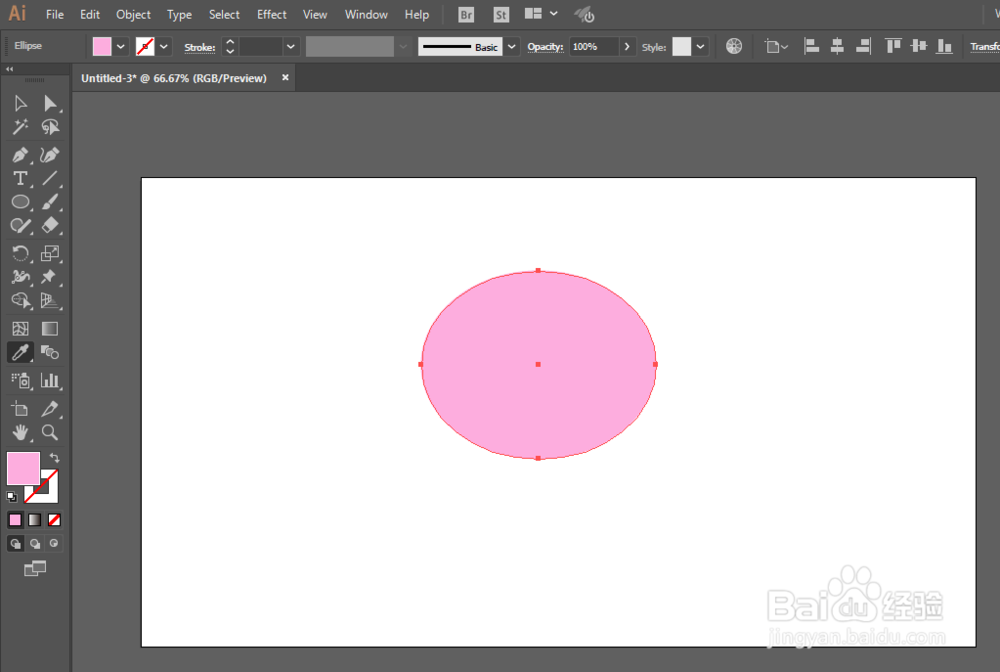This screenshot has height=672, width=1000.
Task: Click the Fill color swatch in toolbox
Action: [x=23, y=469]
